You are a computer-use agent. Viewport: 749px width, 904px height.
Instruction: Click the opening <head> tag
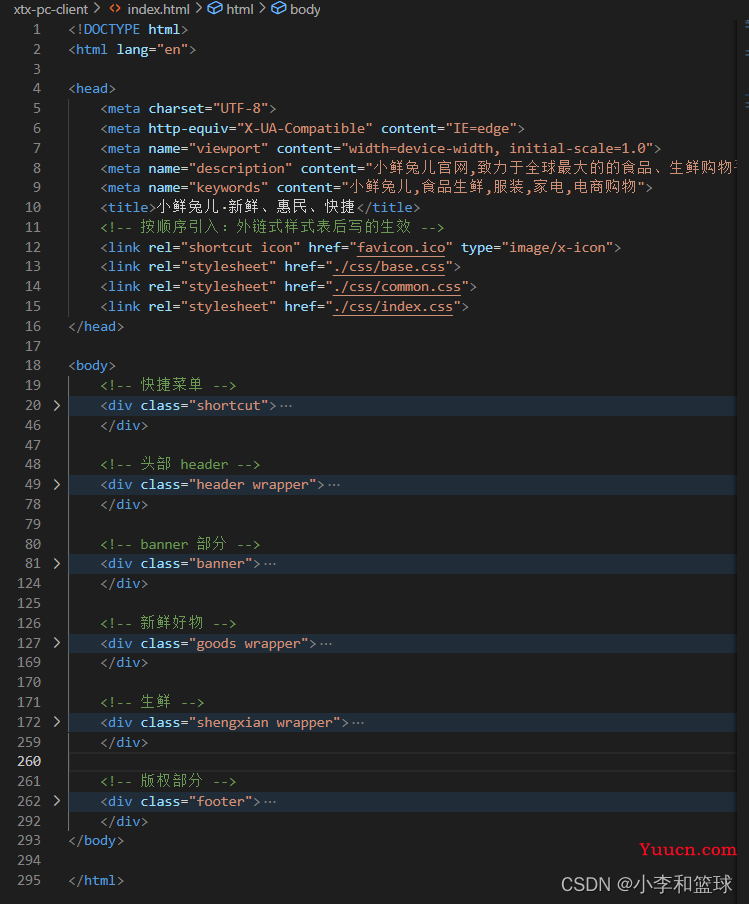92,89
